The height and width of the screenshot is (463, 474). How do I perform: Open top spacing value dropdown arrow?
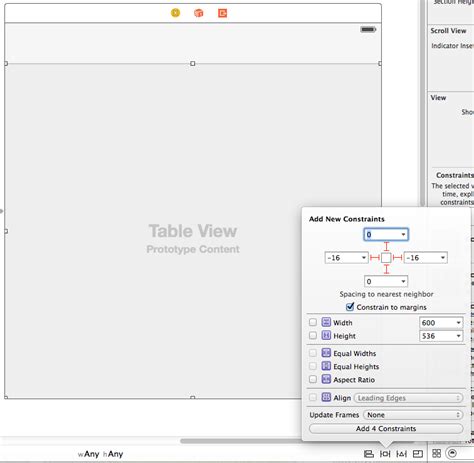(403, 235)
